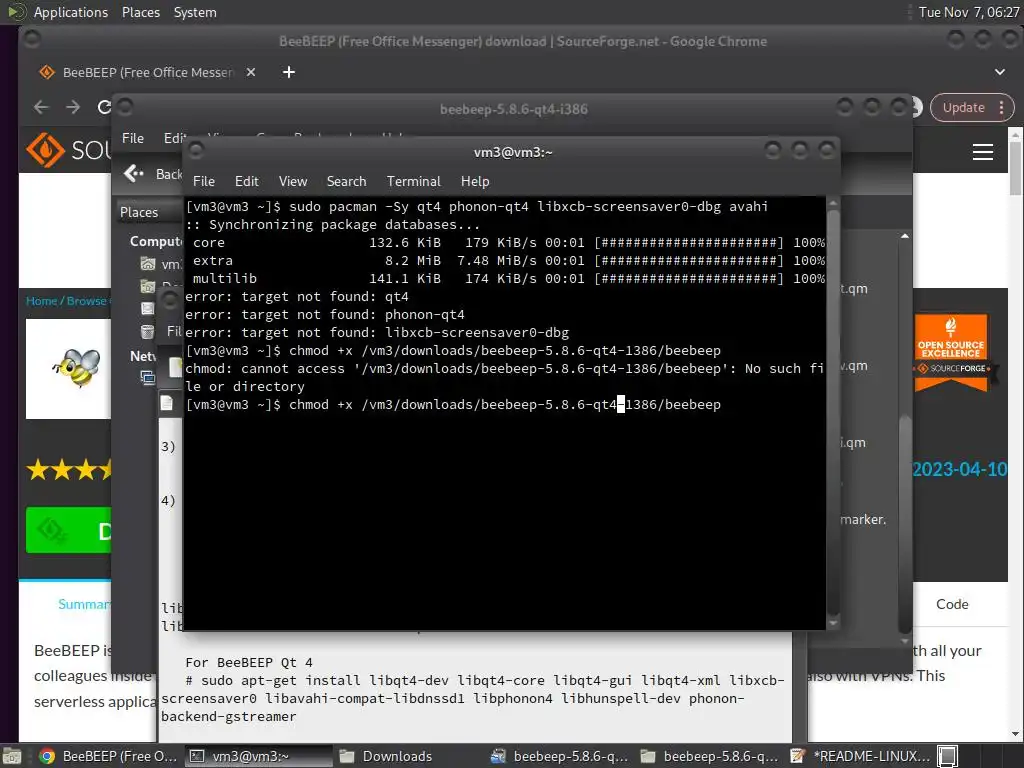The width and height of the screenshot is (1024, 768).
Task: Go back in Chrome browser
Action: pyautogui.click(x=41, y=107)
